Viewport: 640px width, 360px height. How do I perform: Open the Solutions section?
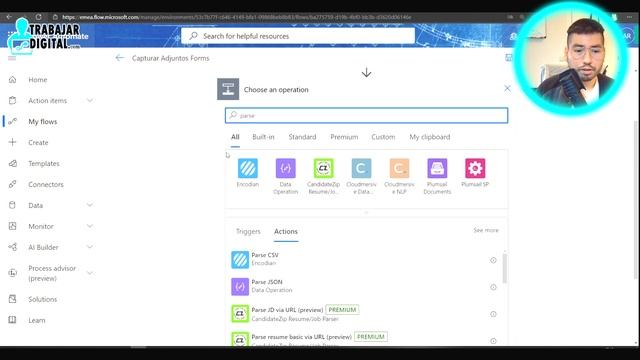click(42, 299)
